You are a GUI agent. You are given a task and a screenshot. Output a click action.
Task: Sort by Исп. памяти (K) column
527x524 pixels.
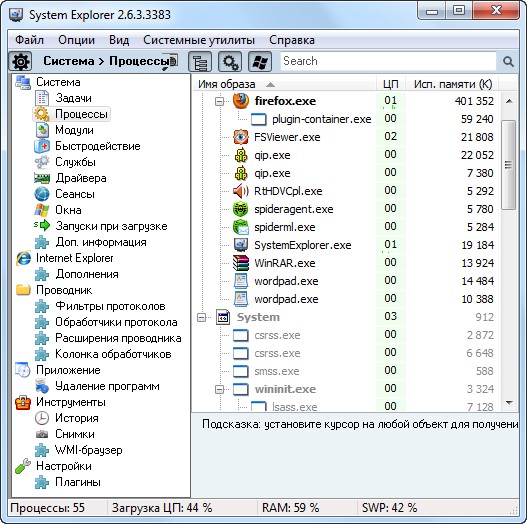pos(453,84)
